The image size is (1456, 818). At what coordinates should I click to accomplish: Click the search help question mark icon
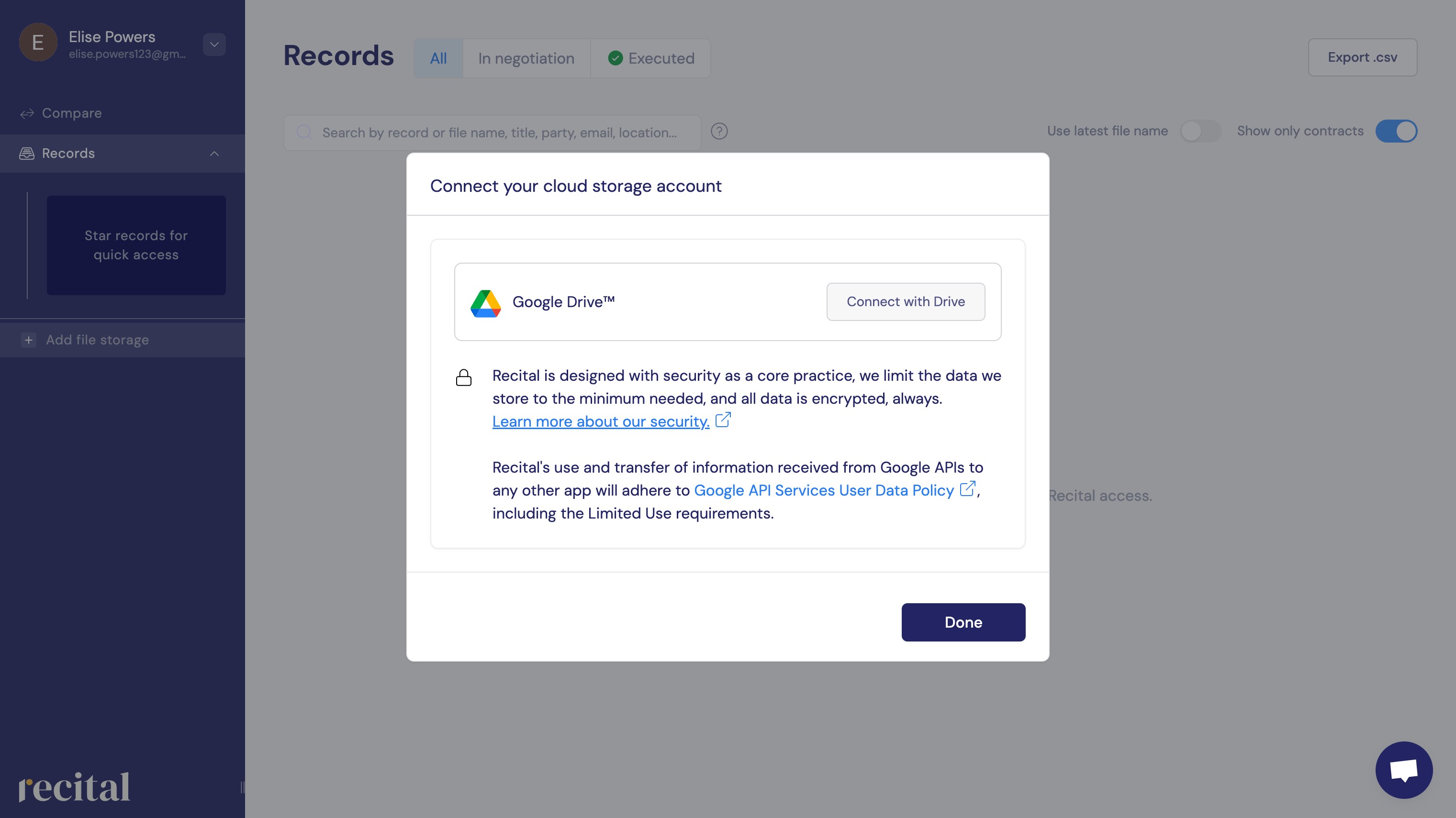(719, 132)
